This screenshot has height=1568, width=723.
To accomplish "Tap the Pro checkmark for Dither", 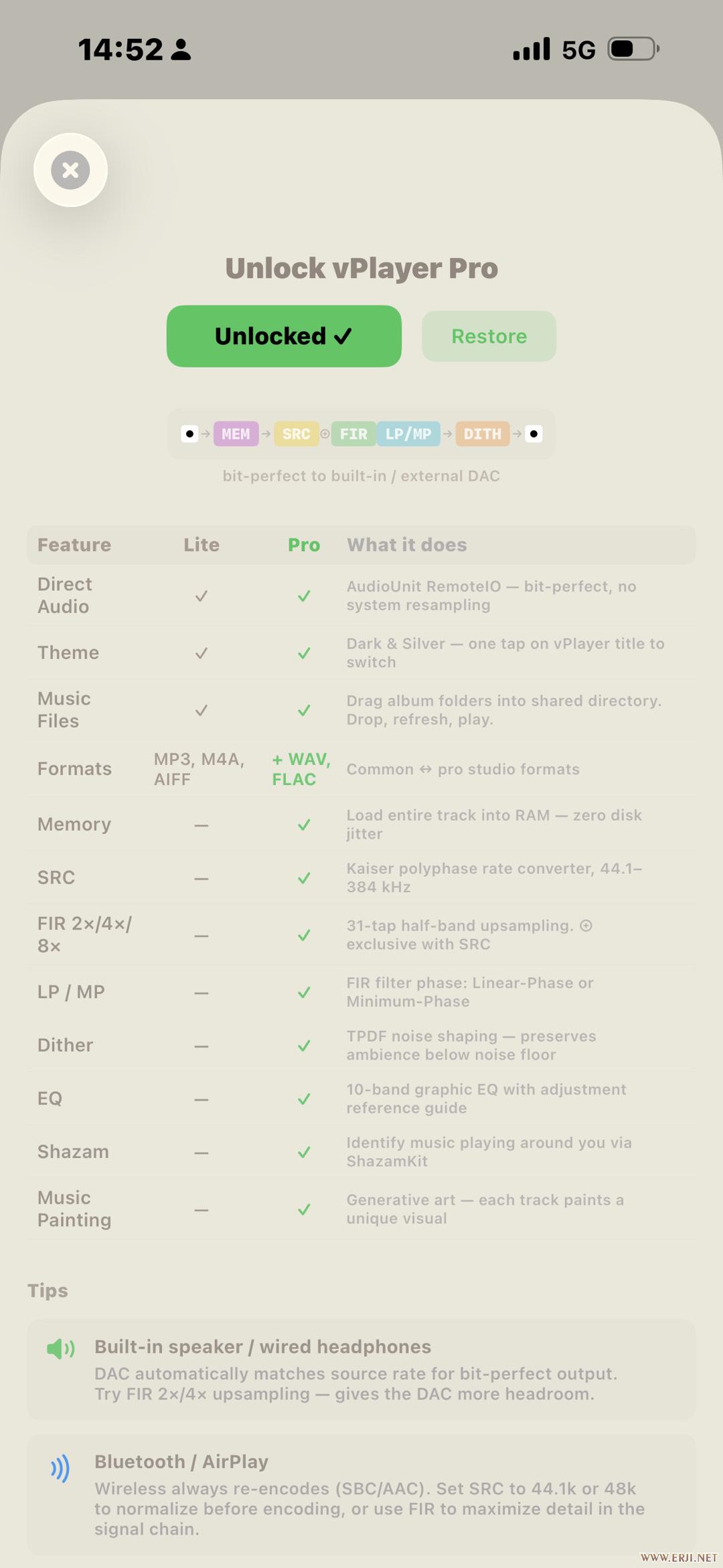I will pyautogui.click(x=304, y=1046).
